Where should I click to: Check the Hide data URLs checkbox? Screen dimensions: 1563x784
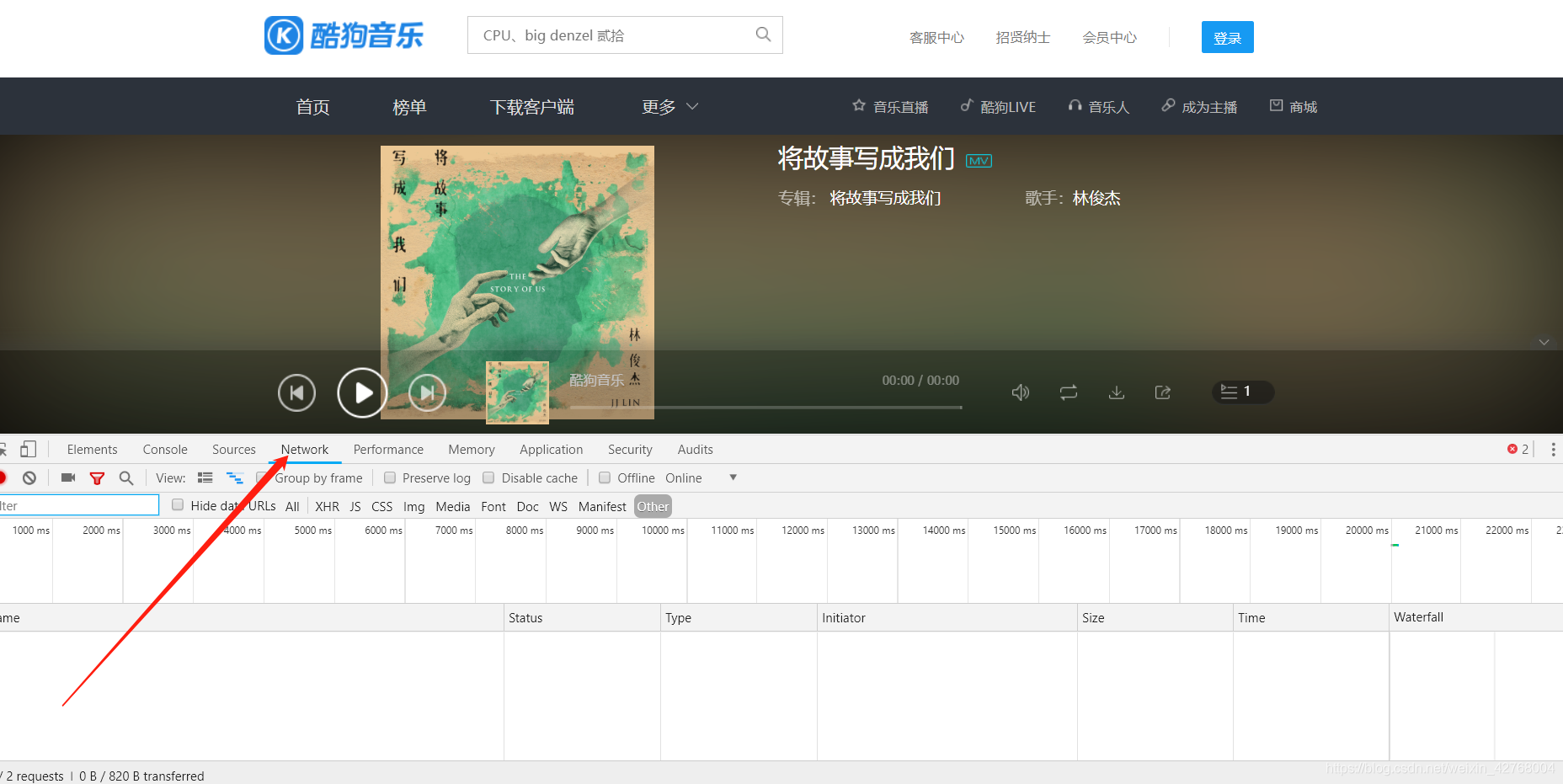coord(178,504)
